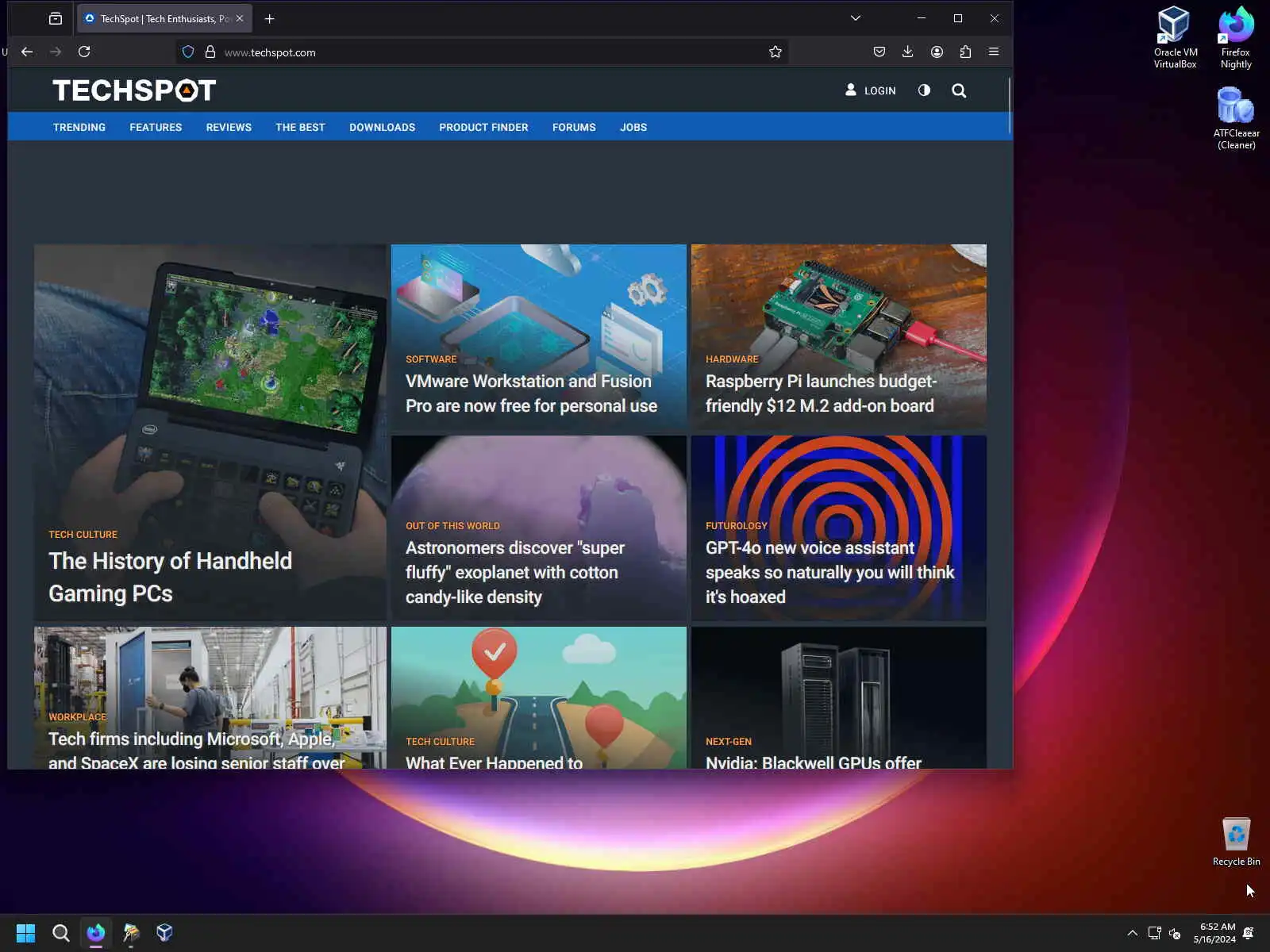Open the PRODUCT FINDER menu item
Image resolution: width=1270 pixels, height=952 pixels.
coord(483,127)
